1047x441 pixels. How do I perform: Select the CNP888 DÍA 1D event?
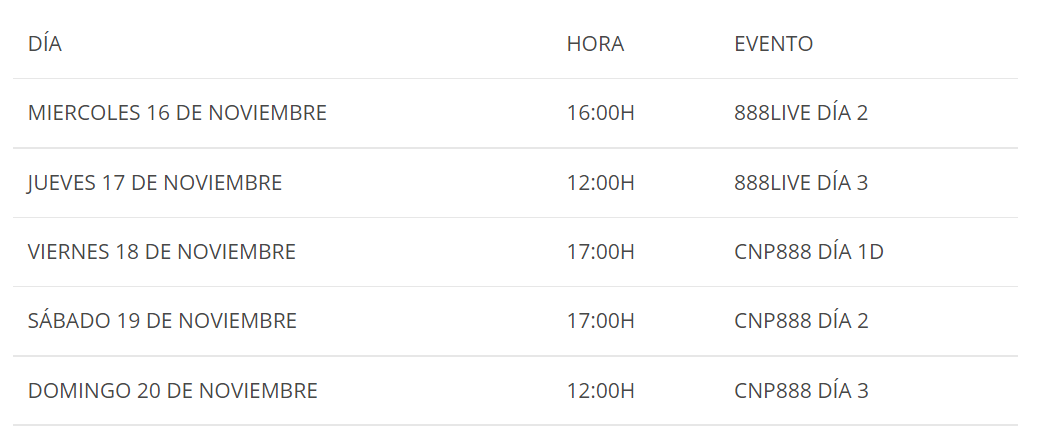pyautogui.click(x=809, y=252)
